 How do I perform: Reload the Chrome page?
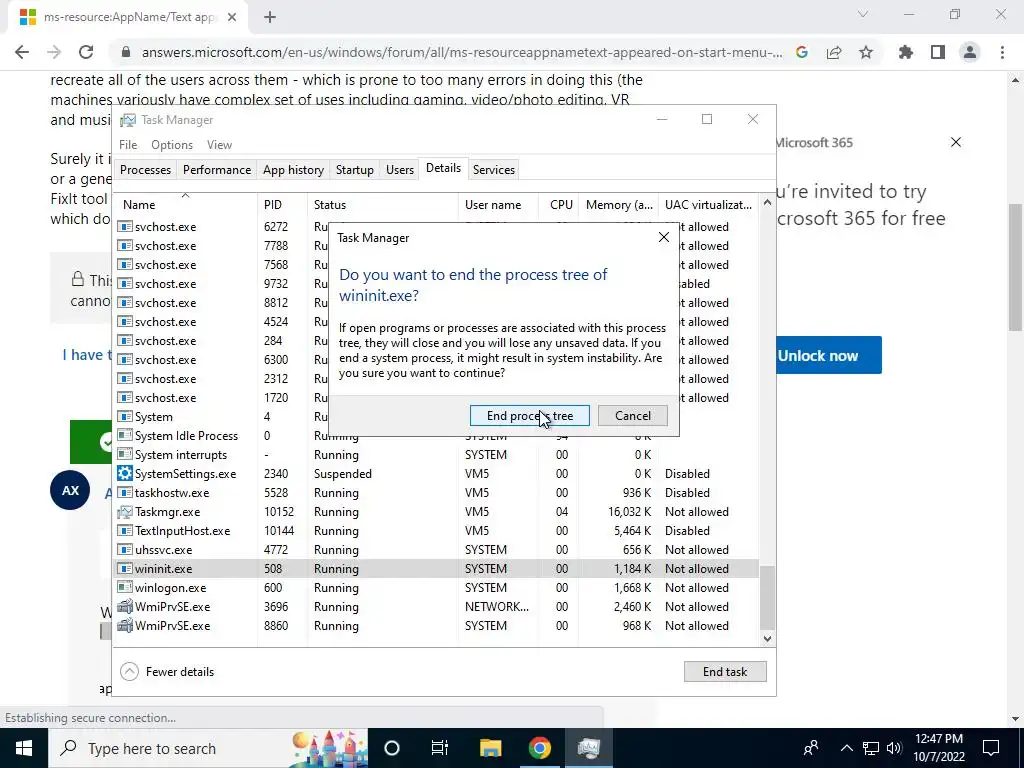coord(86,52)
